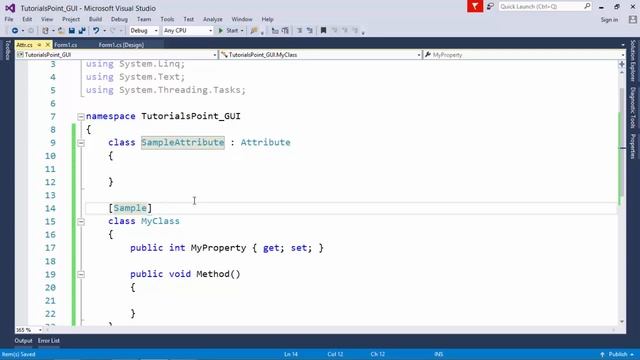Viewport: 640px width, 360px height.
Task: Click the Visual Studio logo icon
Action: [10, 8]
